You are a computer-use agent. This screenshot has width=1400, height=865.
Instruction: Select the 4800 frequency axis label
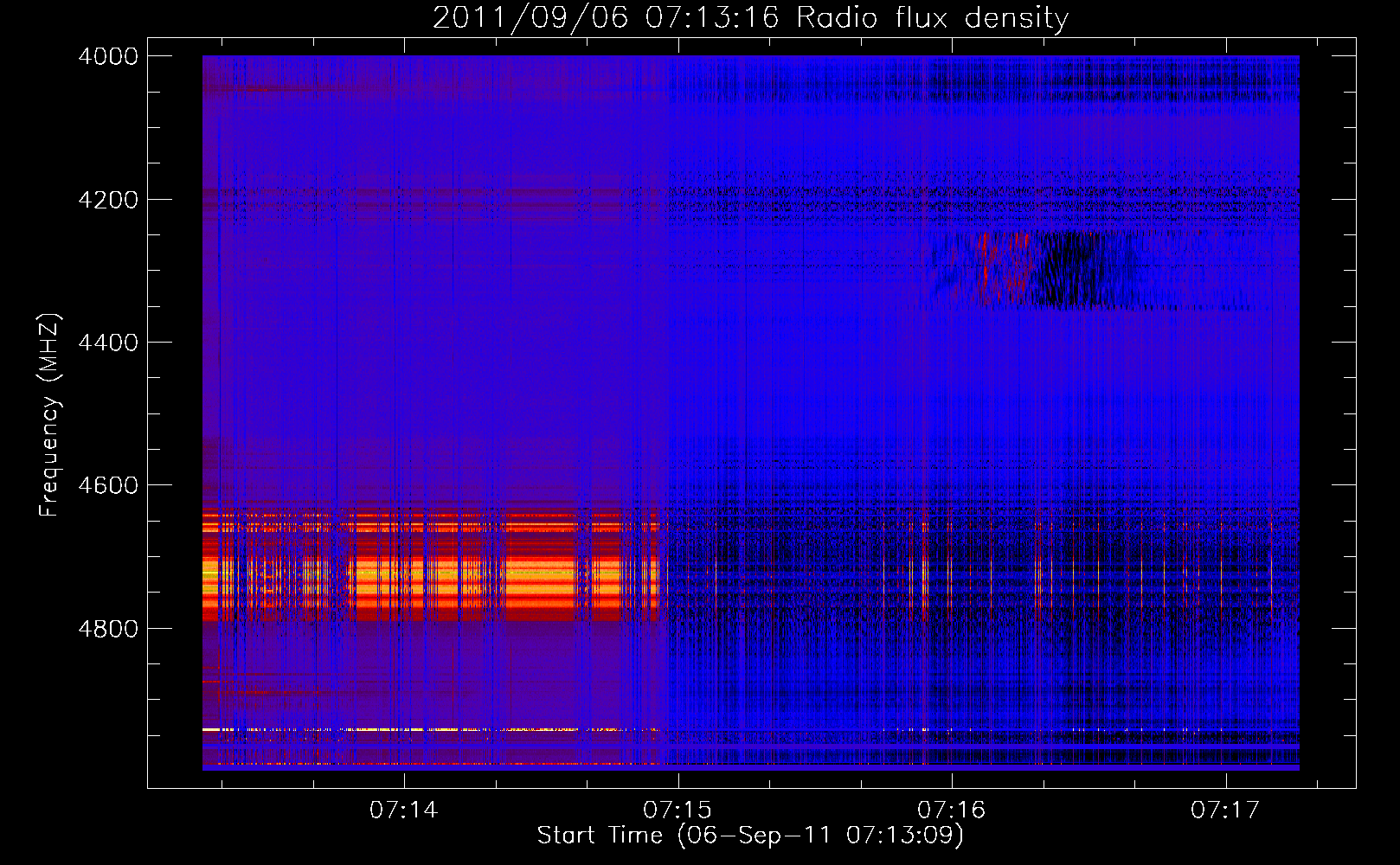click(x=108, y=629)
